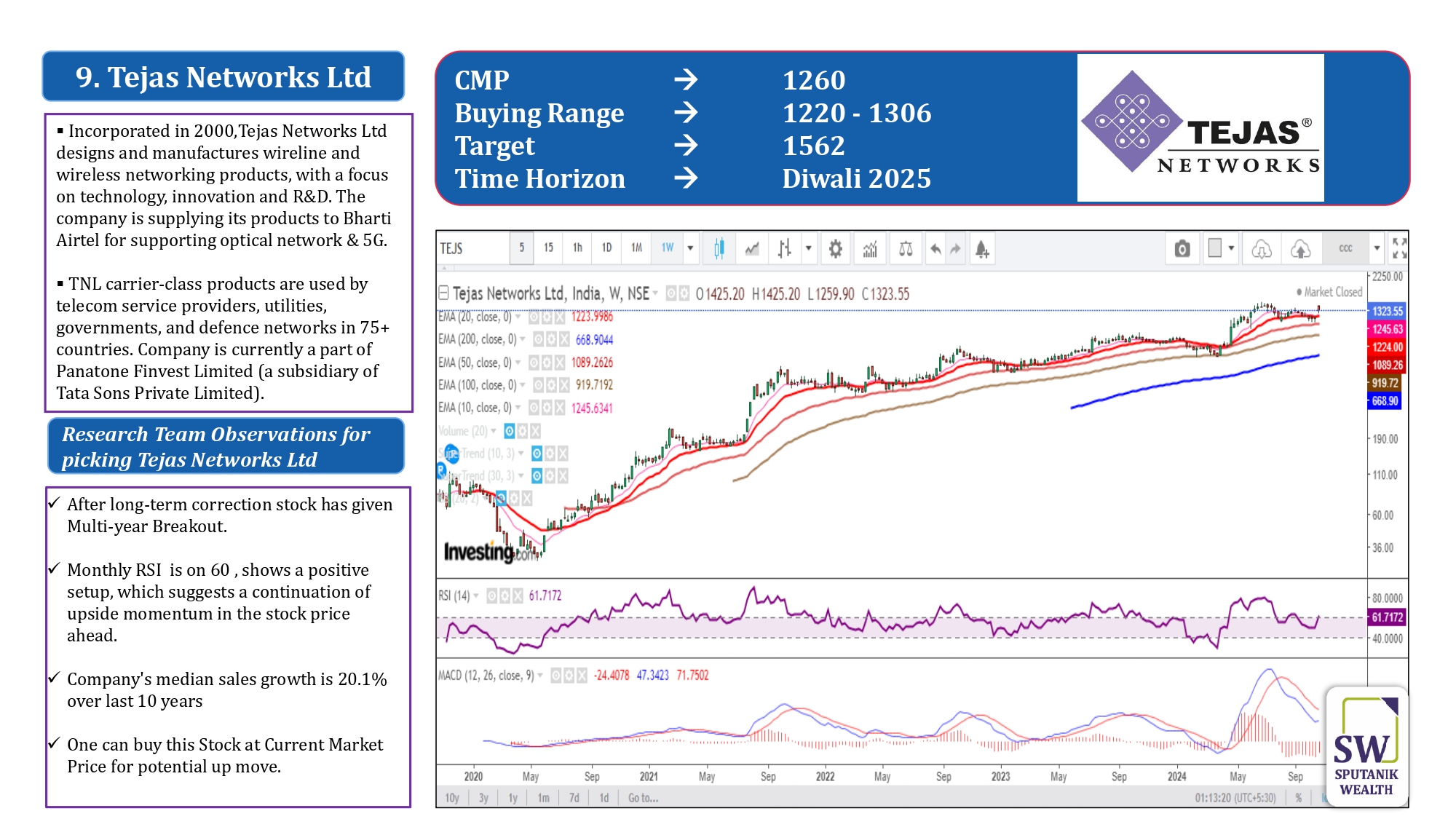Image resolution: width=1456 pixels, height=819 pixels.
Task: Open the indicators icon in toolbar
Action: [x=870, y=249]
